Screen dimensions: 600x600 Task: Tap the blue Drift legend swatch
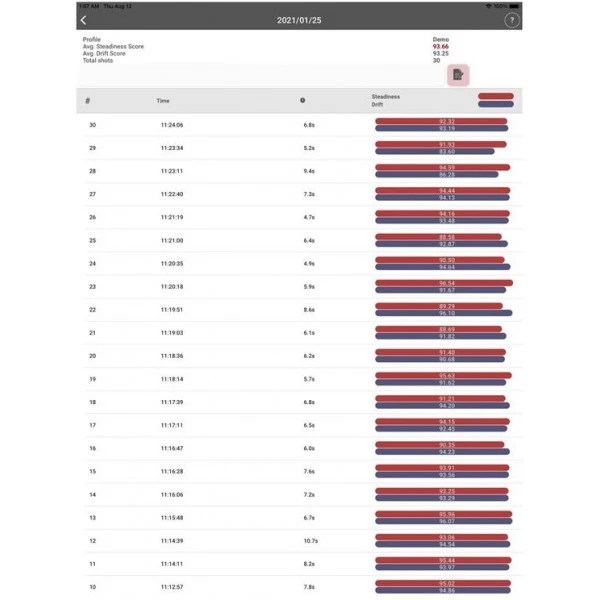(496, 104)
